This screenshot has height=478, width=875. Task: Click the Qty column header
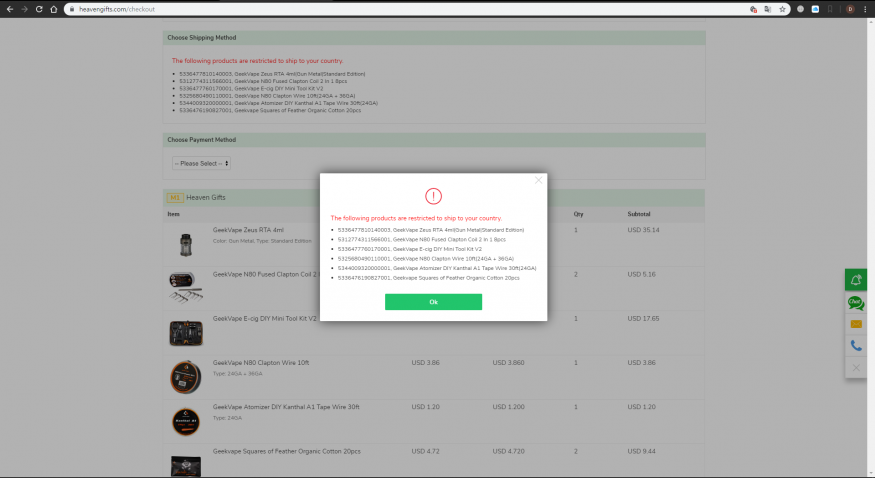coord(578,214)
